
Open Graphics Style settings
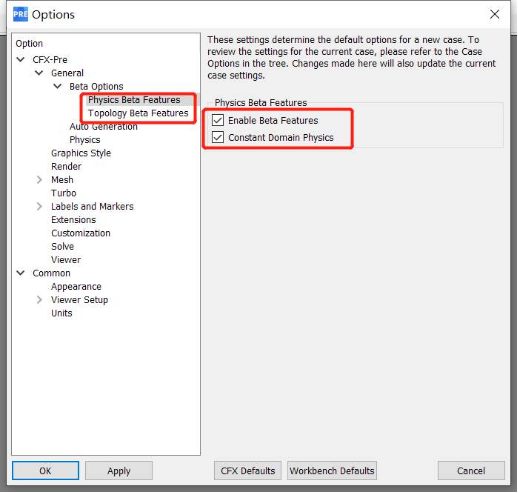click(81, 153)
